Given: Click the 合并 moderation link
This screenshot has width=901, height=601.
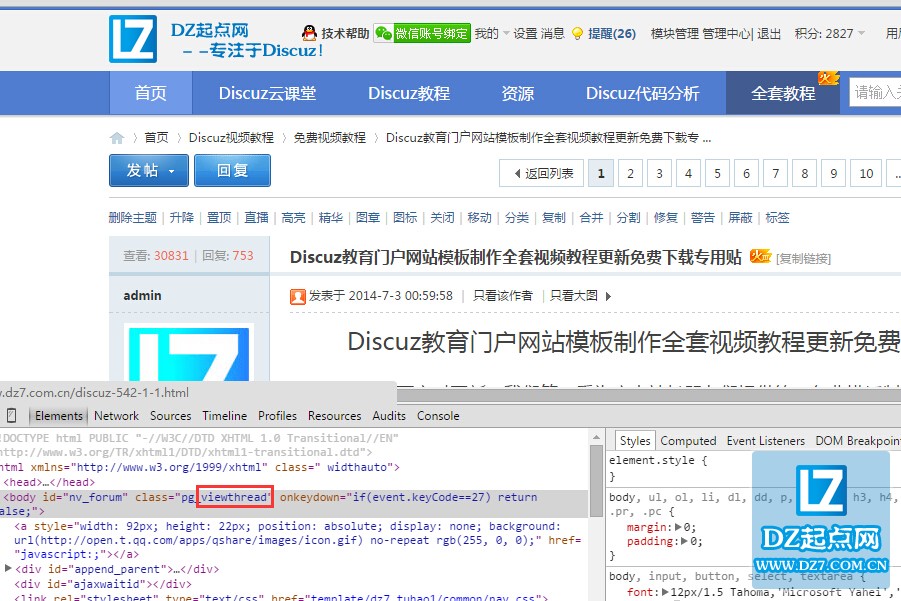Looking at the screenshot, I should click(591, 218).
